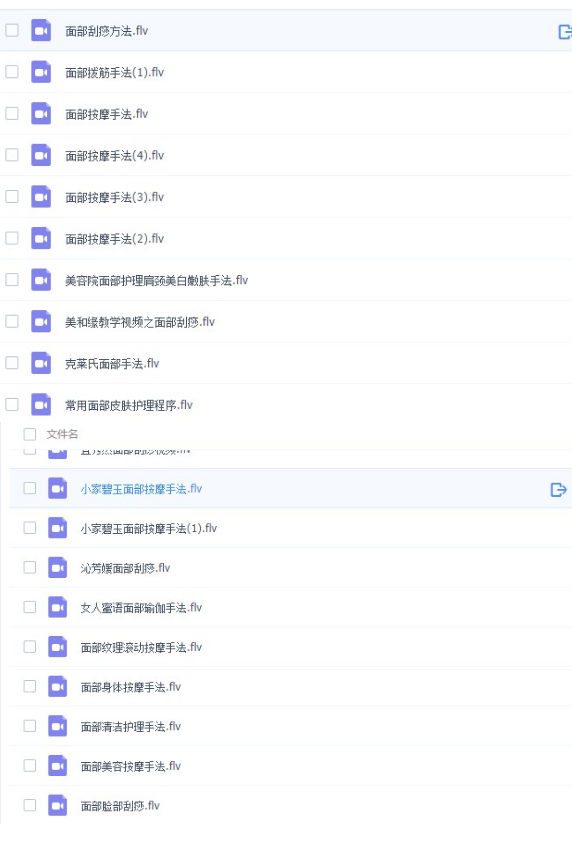The image size is (572, 847).
Task: Click file name 沁芳媛面部刮痧.flv
Action: click(x=125, y=568)
